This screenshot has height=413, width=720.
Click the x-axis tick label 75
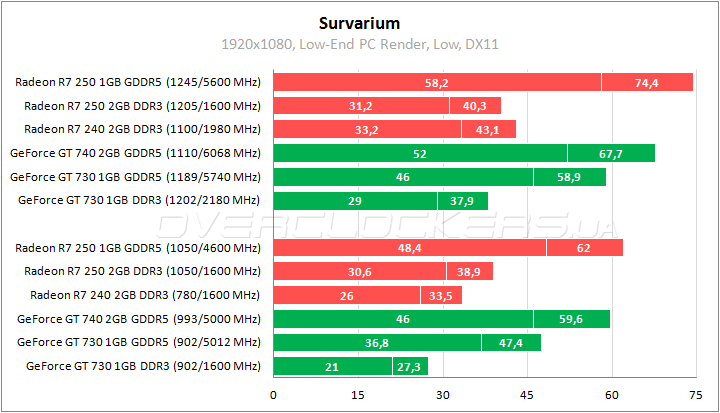(x=696, y=395)
